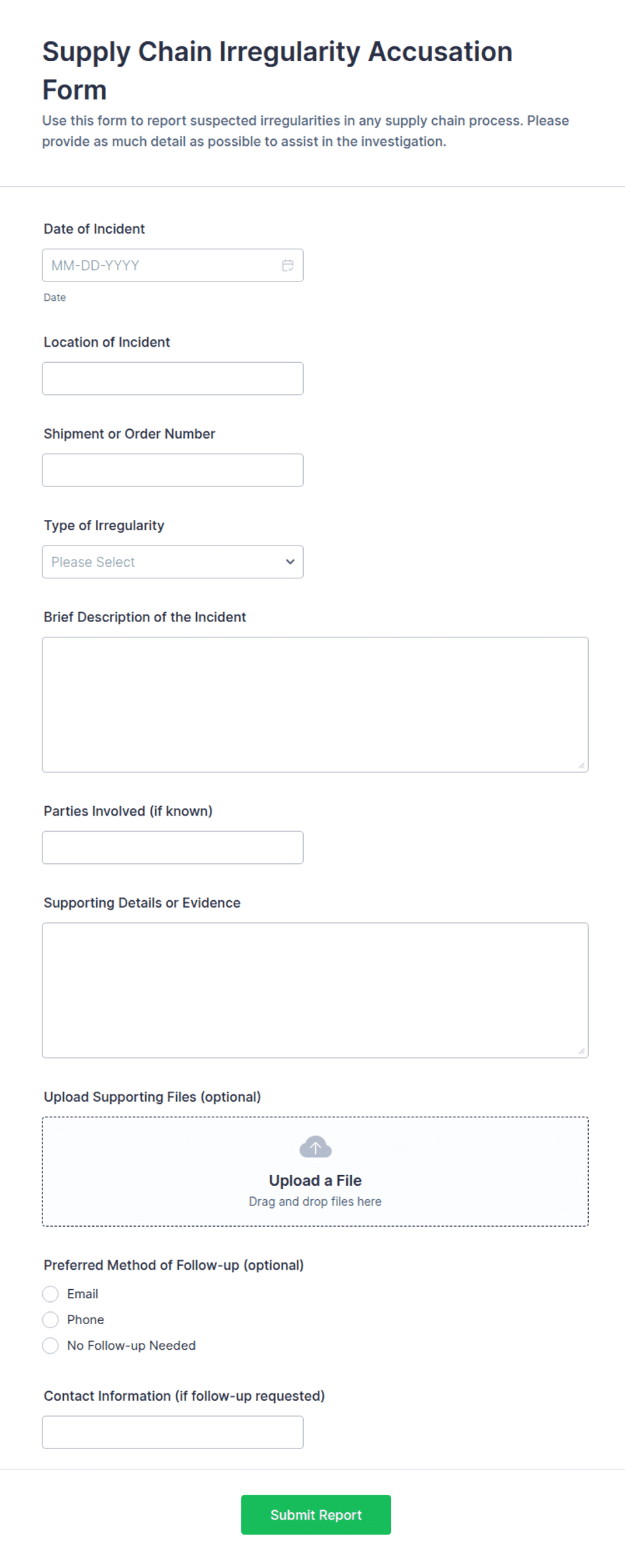Click the upload cloud icon
This screenshot has height=1568, width=625.
point(315,1147)
